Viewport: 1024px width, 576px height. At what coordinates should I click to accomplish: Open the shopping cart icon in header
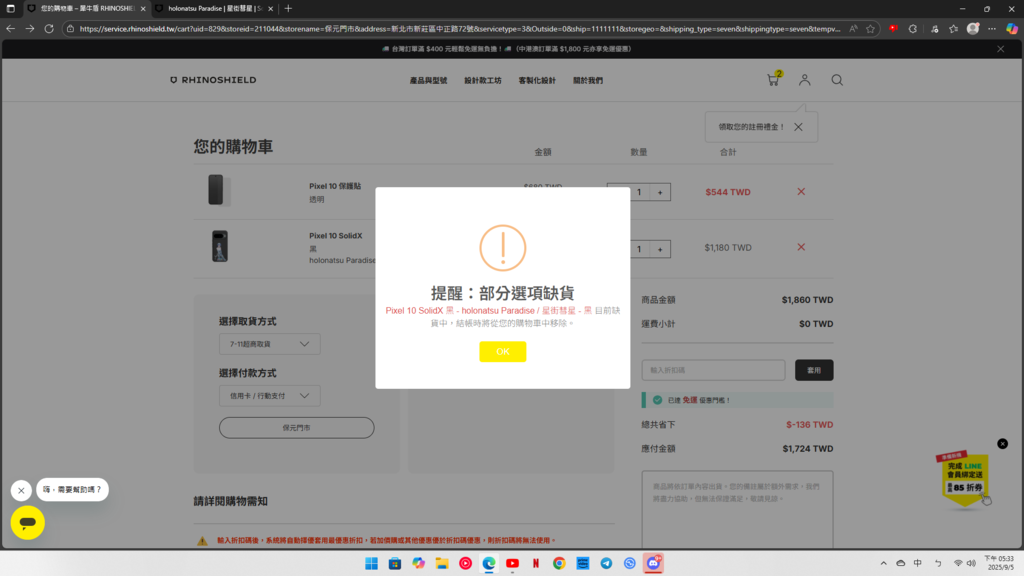pos(773,80)
